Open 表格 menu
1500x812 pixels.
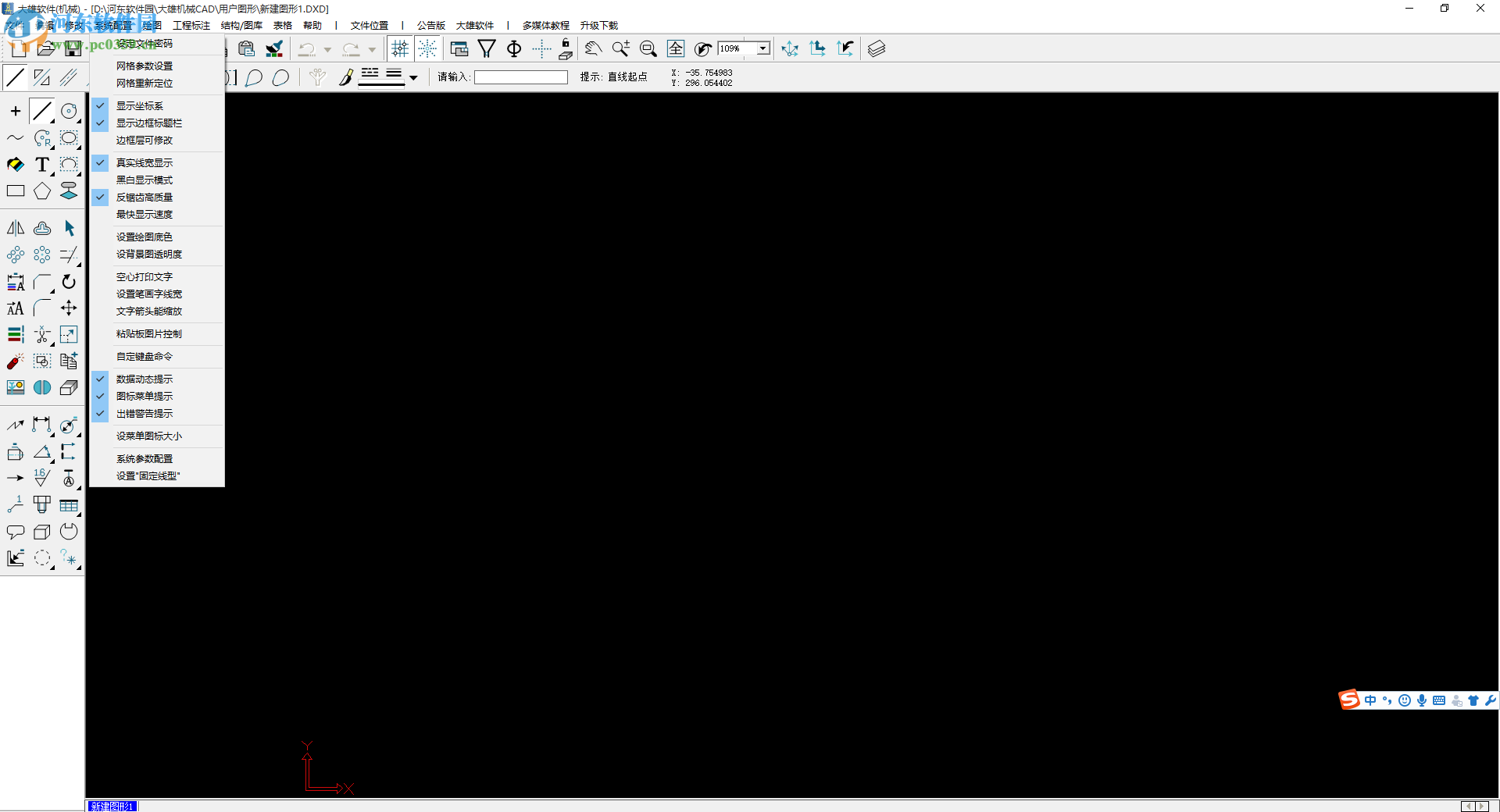(x=283, y=26)
